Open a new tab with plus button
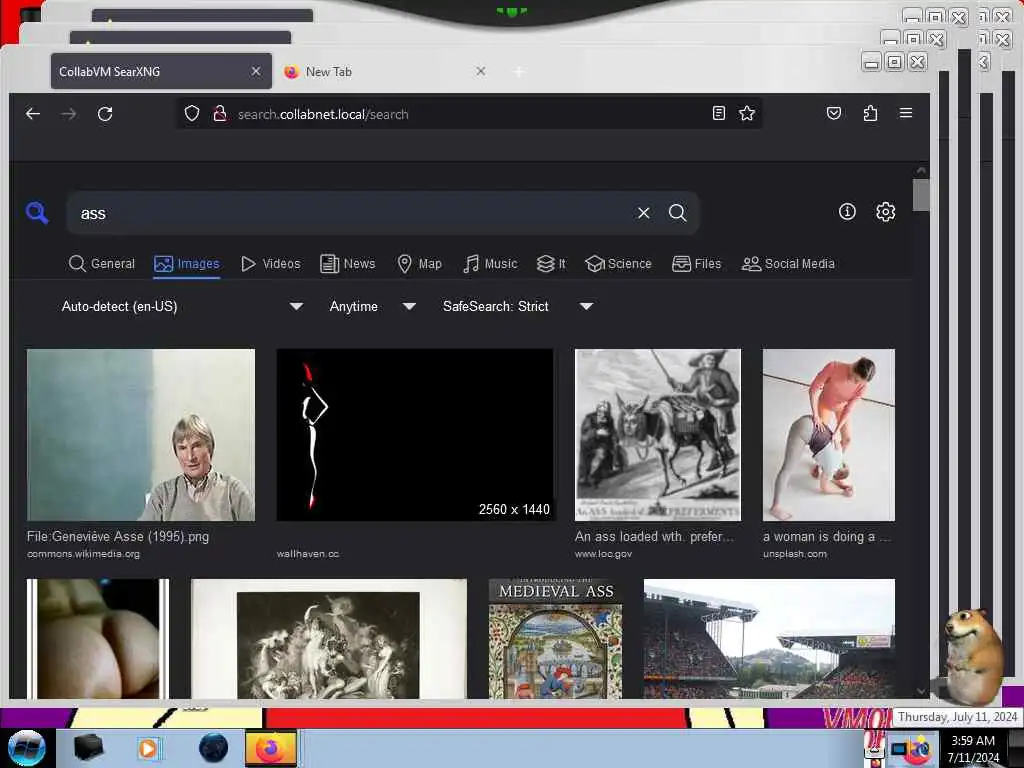 (x=519, y=71)
